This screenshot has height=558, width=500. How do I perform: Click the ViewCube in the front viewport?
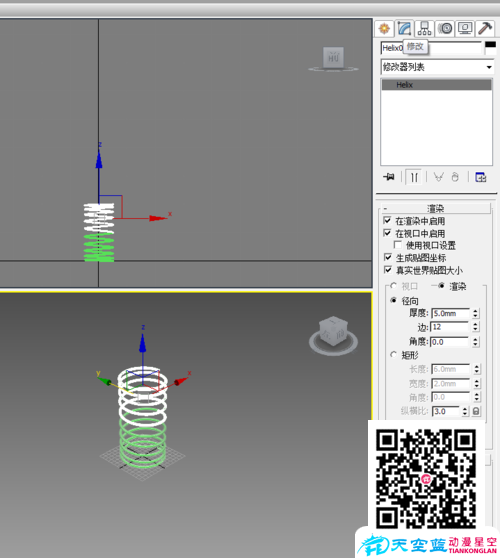point(333,58)
